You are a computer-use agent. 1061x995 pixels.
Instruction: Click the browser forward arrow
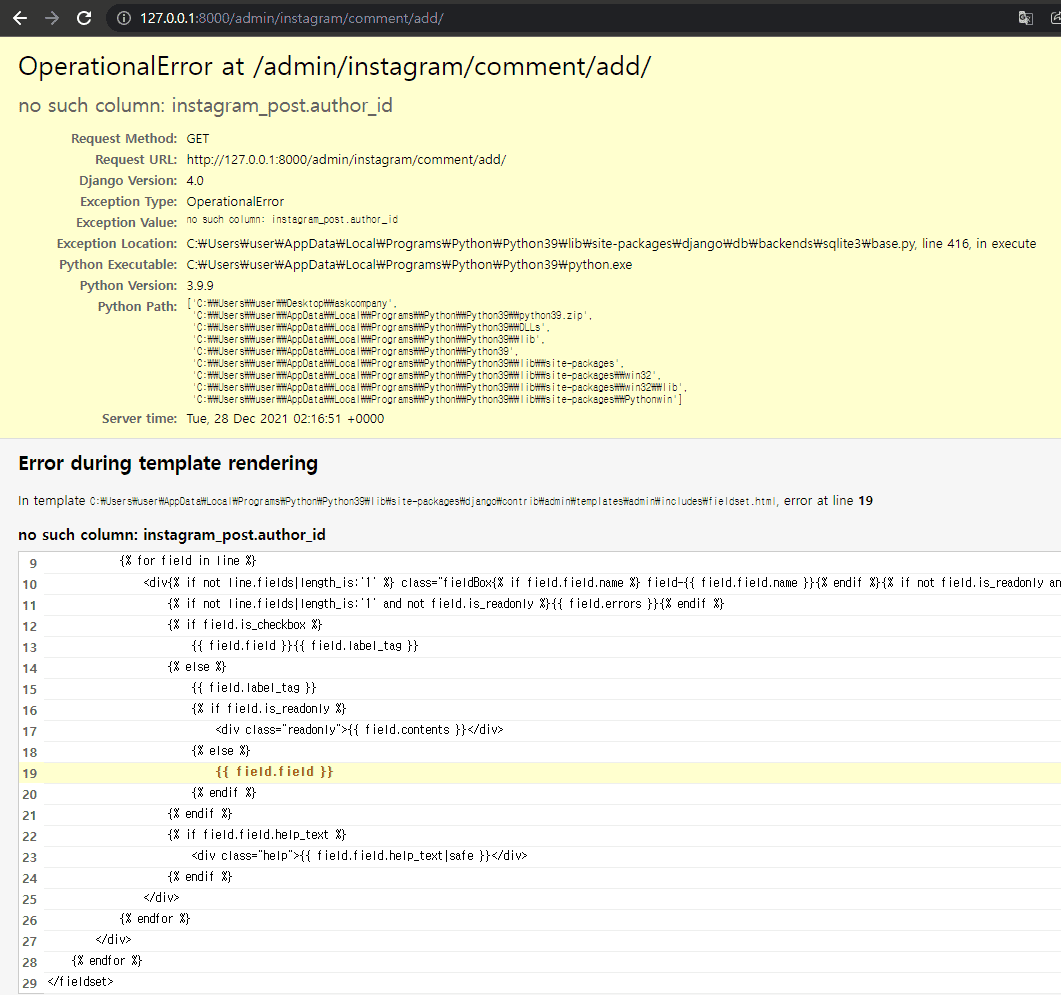[52, 18]
